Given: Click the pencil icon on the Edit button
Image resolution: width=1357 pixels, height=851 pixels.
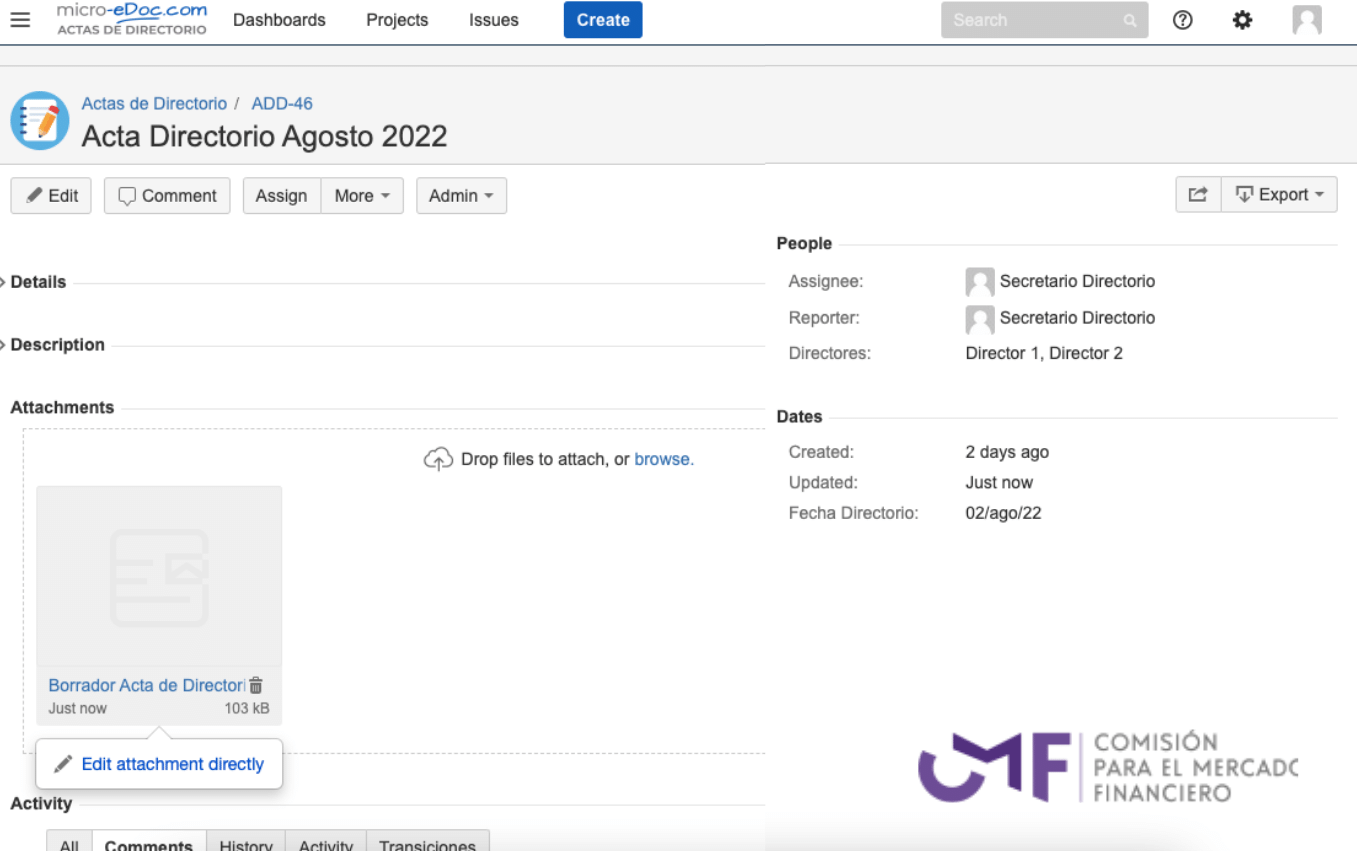Looking at the screenshot, I should [33, 195].
